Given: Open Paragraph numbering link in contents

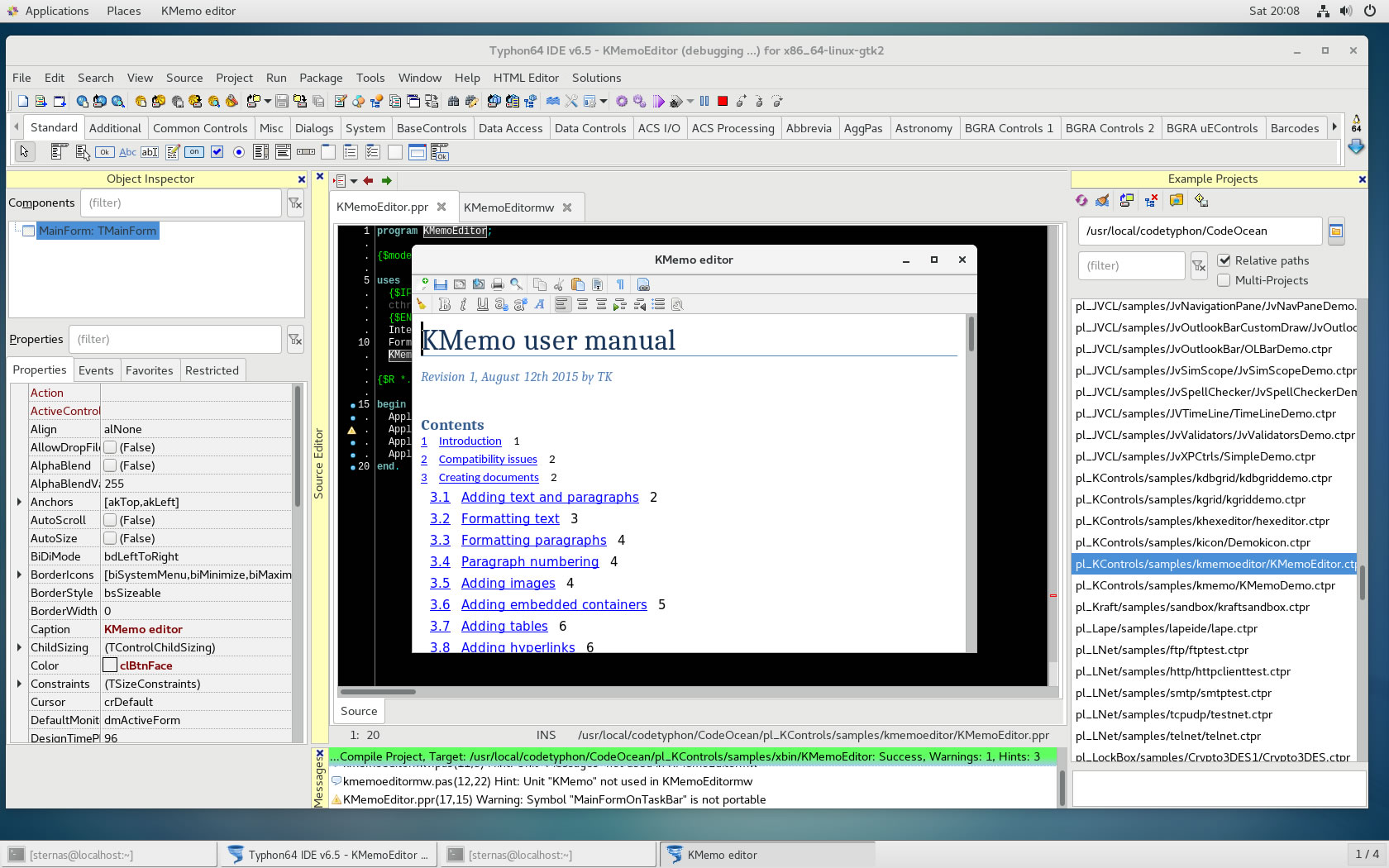Looking at the screenshot, I should coord(530,561).
